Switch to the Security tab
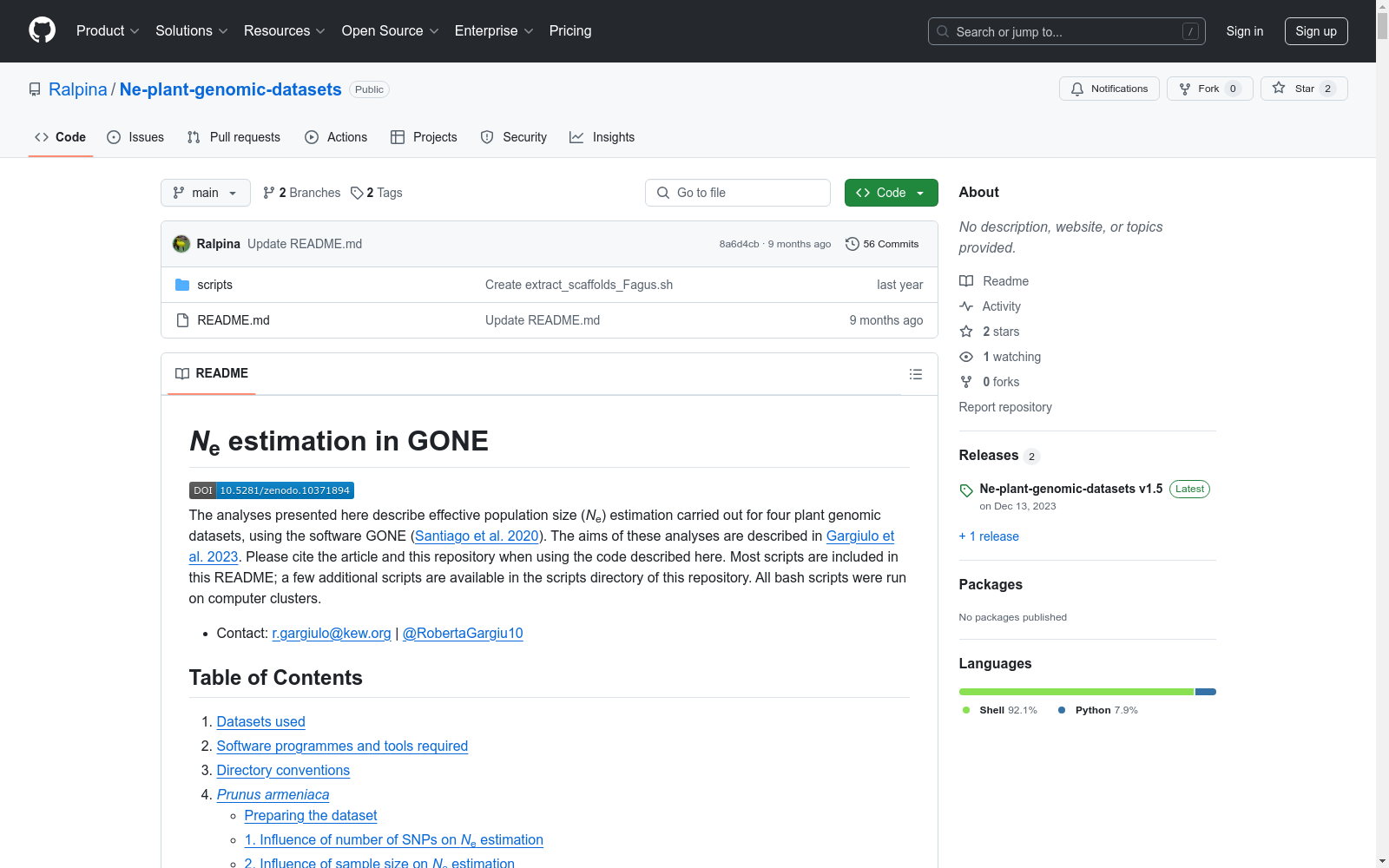 514,137
